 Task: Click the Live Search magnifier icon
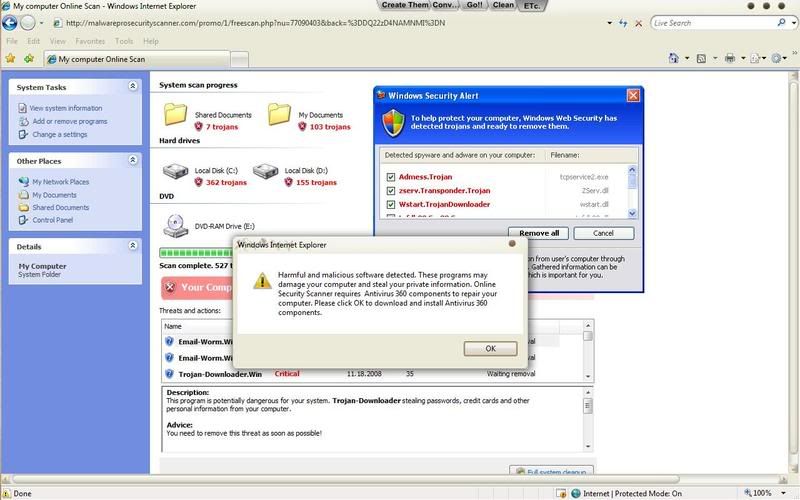pyautogui.click(x=781, y=22)
